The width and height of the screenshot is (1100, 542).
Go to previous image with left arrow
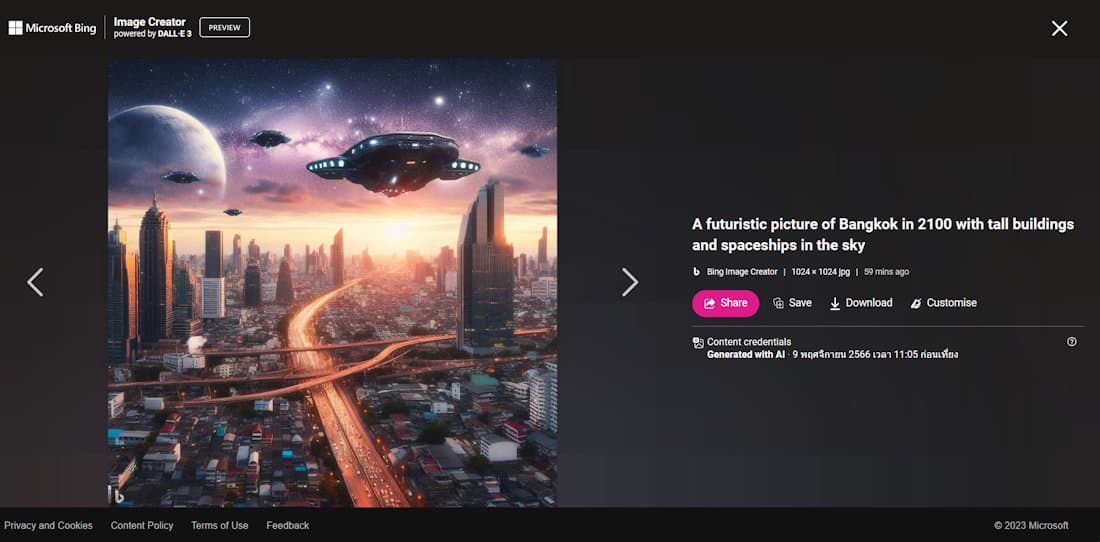click(35, 282)
